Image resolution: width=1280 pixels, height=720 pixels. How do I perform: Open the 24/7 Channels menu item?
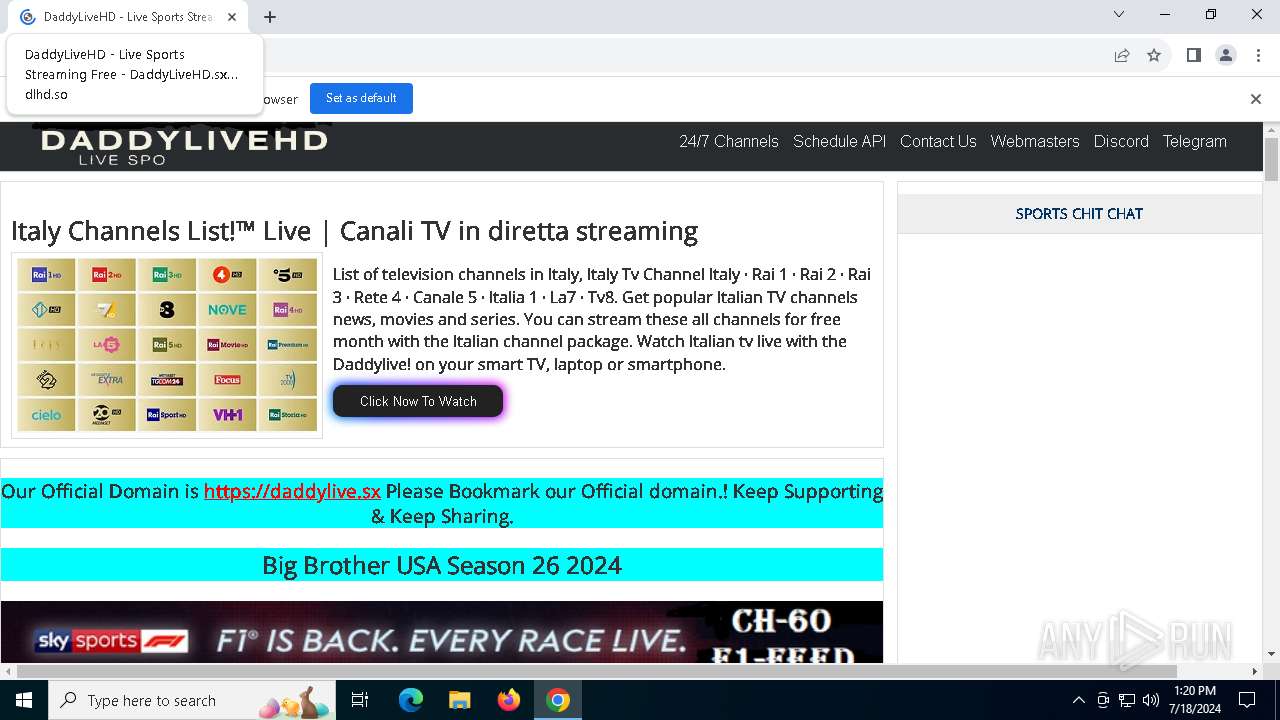click(729, 141)
